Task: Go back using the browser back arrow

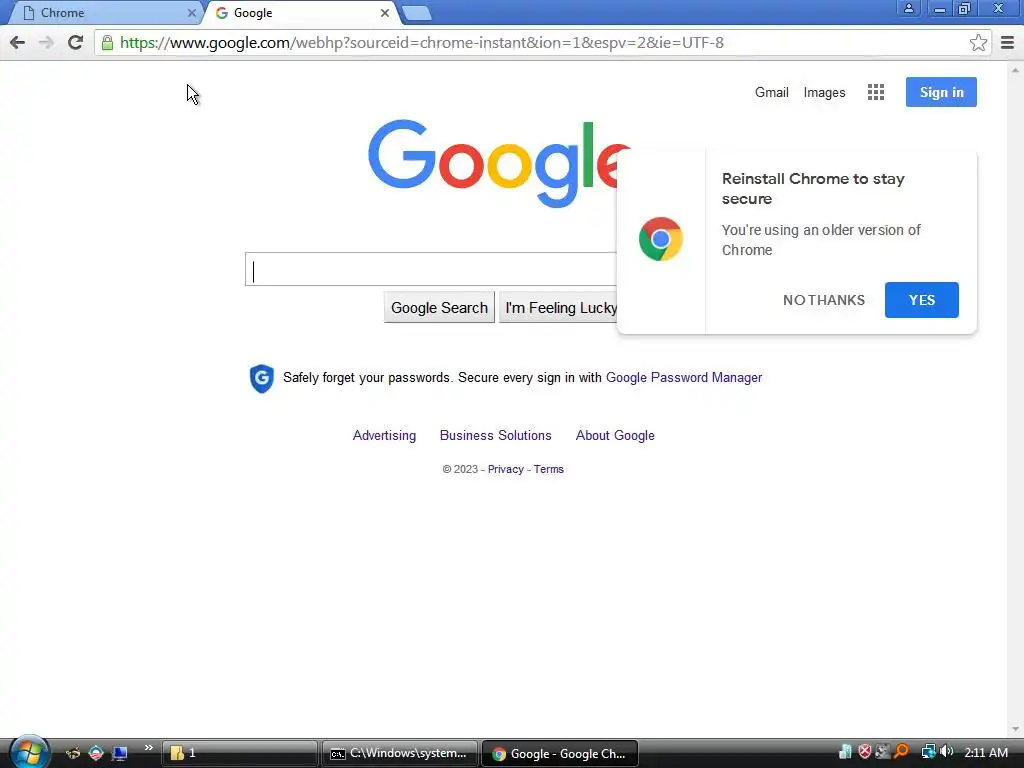Action: [18, 43]
